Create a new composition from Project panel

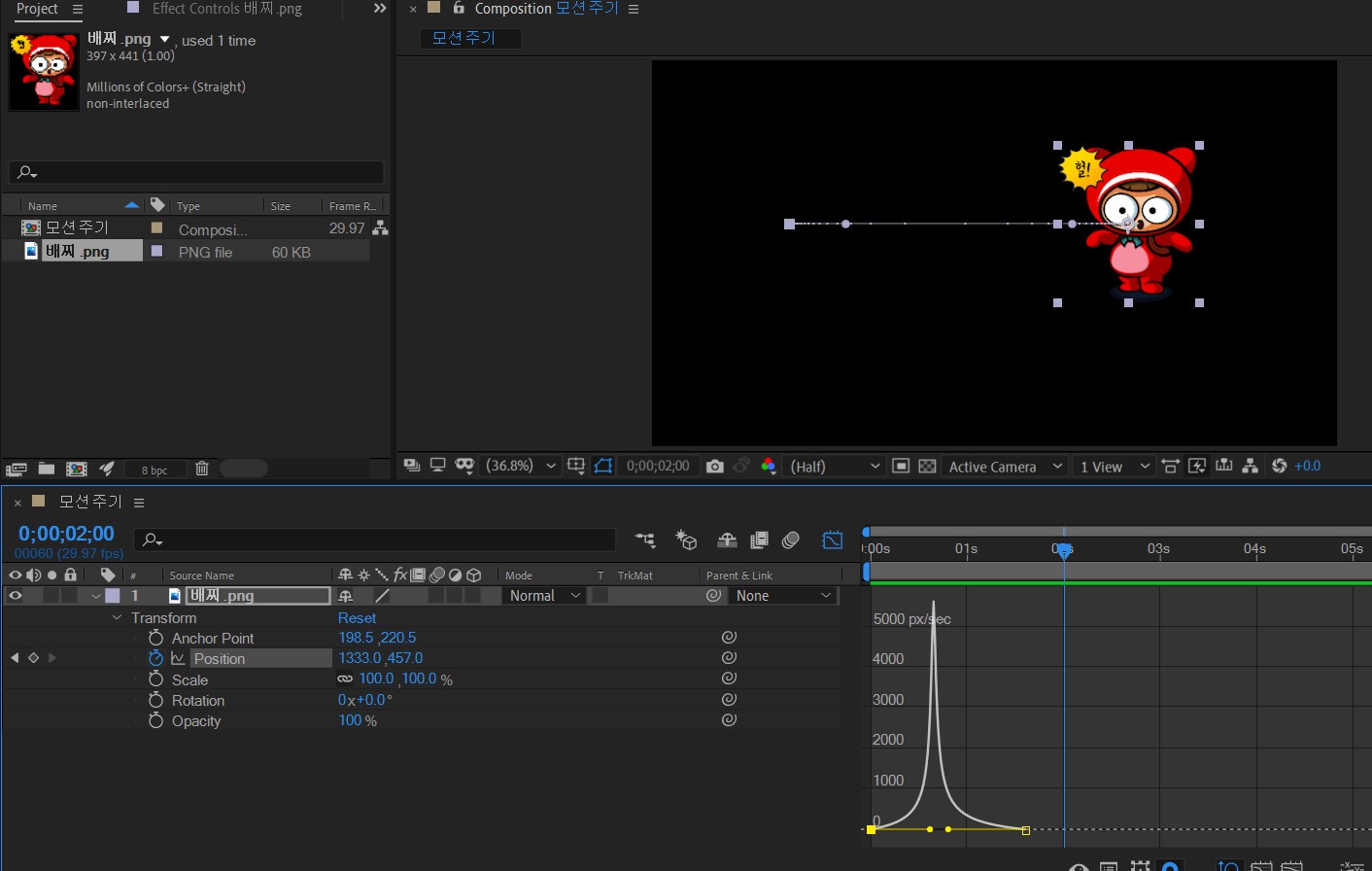77,469
